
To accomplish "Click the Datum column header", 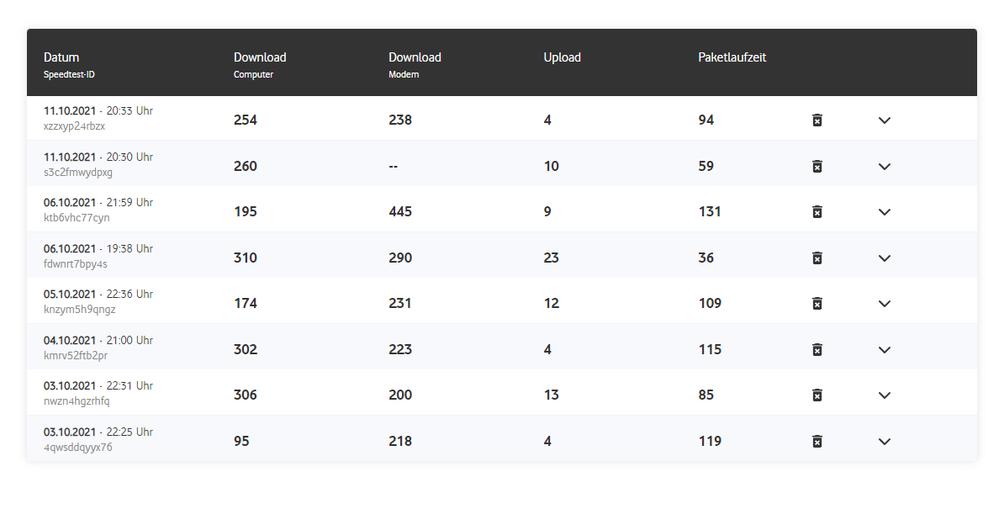I will (62, 58).
